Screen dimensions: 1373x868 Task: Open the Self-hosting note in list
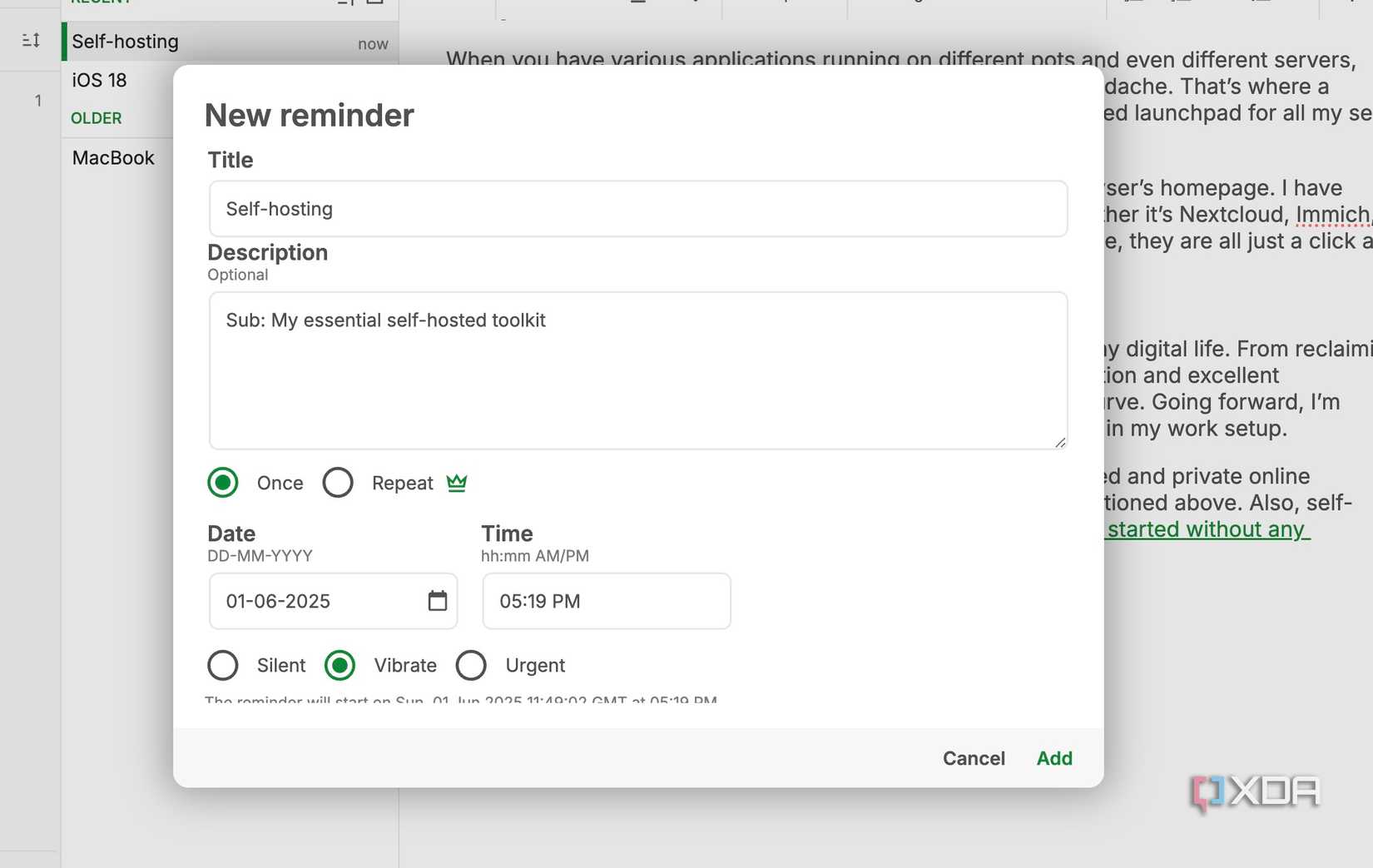point(125,42)
